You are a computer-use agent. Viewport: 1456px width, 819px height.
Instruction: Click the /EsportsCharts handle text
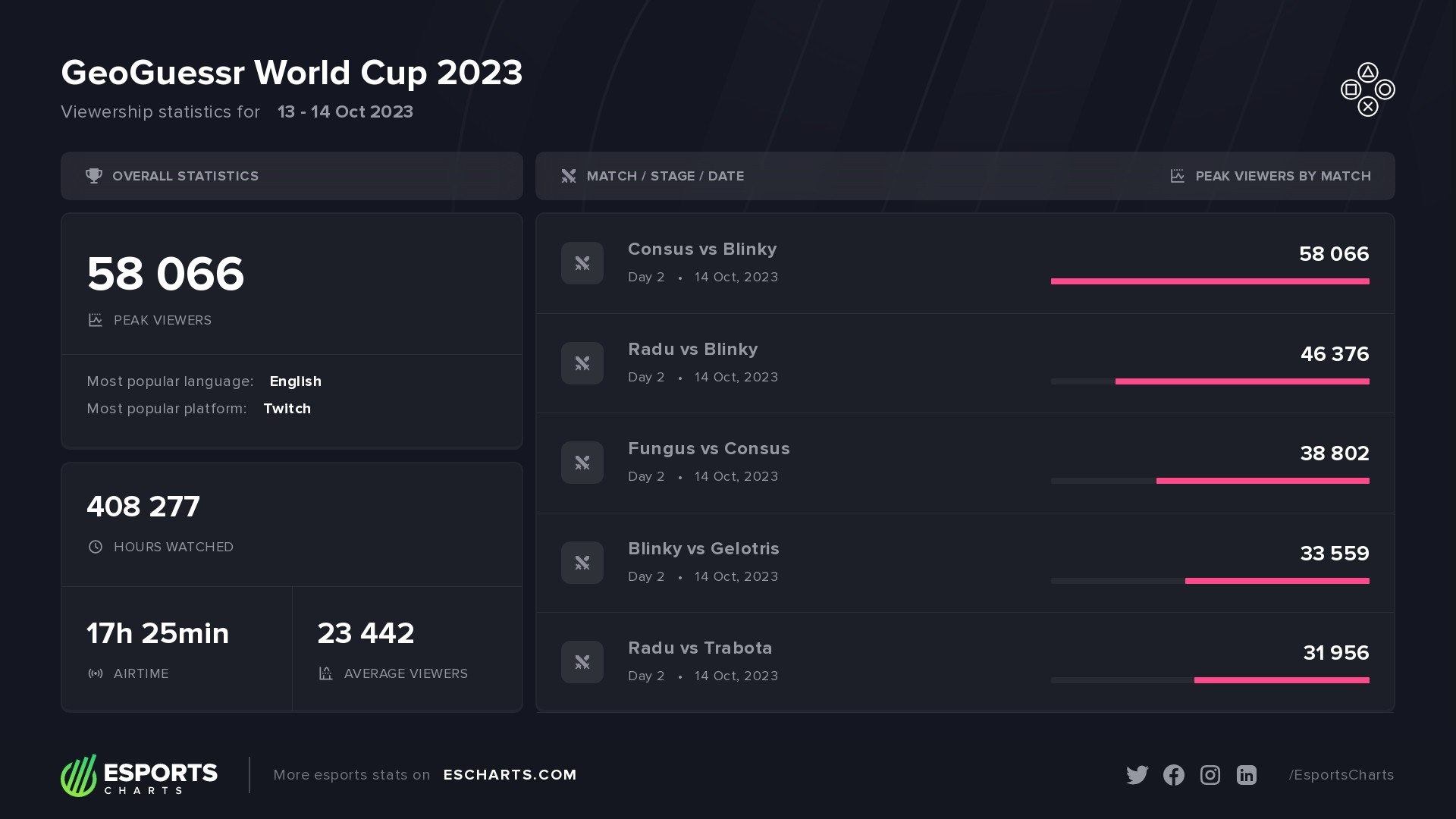[x=1341, y=775]
